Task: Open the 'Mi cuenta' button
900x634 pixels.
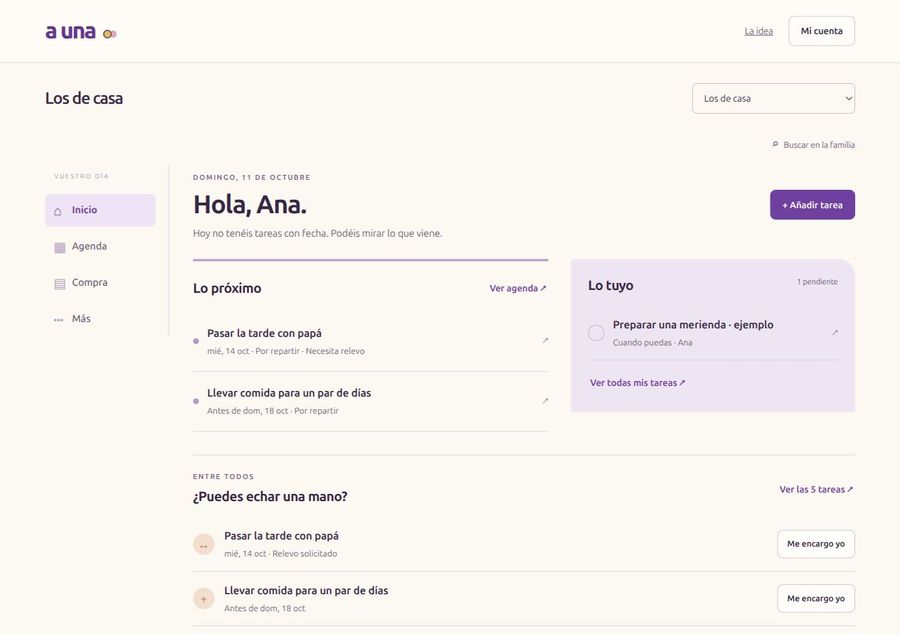Action: [821, 31]
